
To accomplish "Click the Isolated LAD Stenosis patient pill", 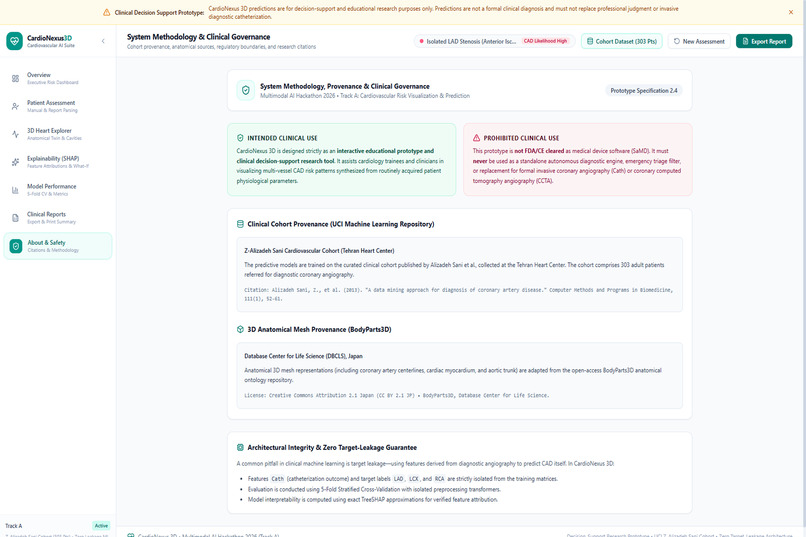I will pyautogui.click(x=494, y=41).
